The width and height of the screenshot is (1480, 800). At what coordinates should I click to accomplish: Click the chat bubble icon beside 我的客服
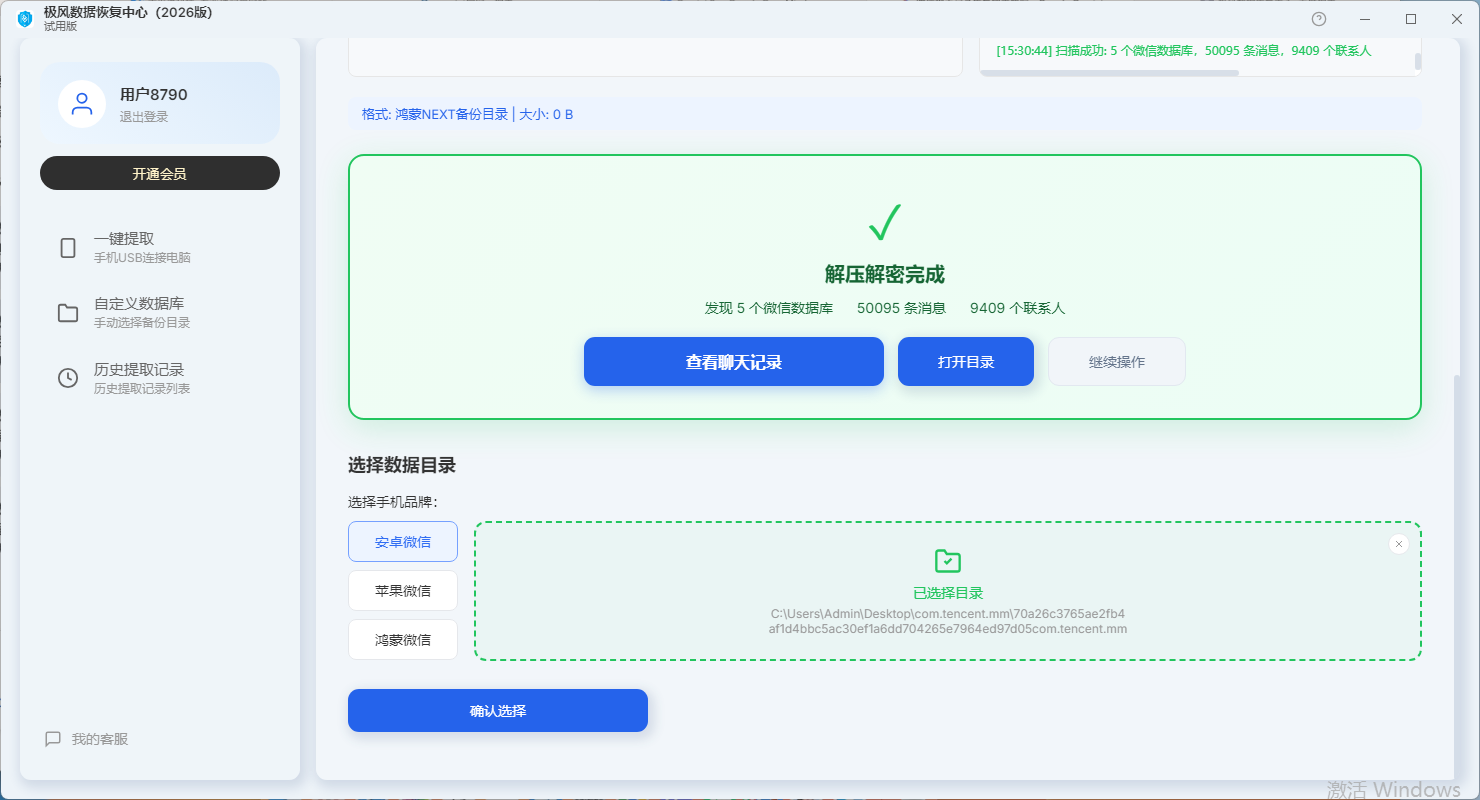click(x=53, y=739)
